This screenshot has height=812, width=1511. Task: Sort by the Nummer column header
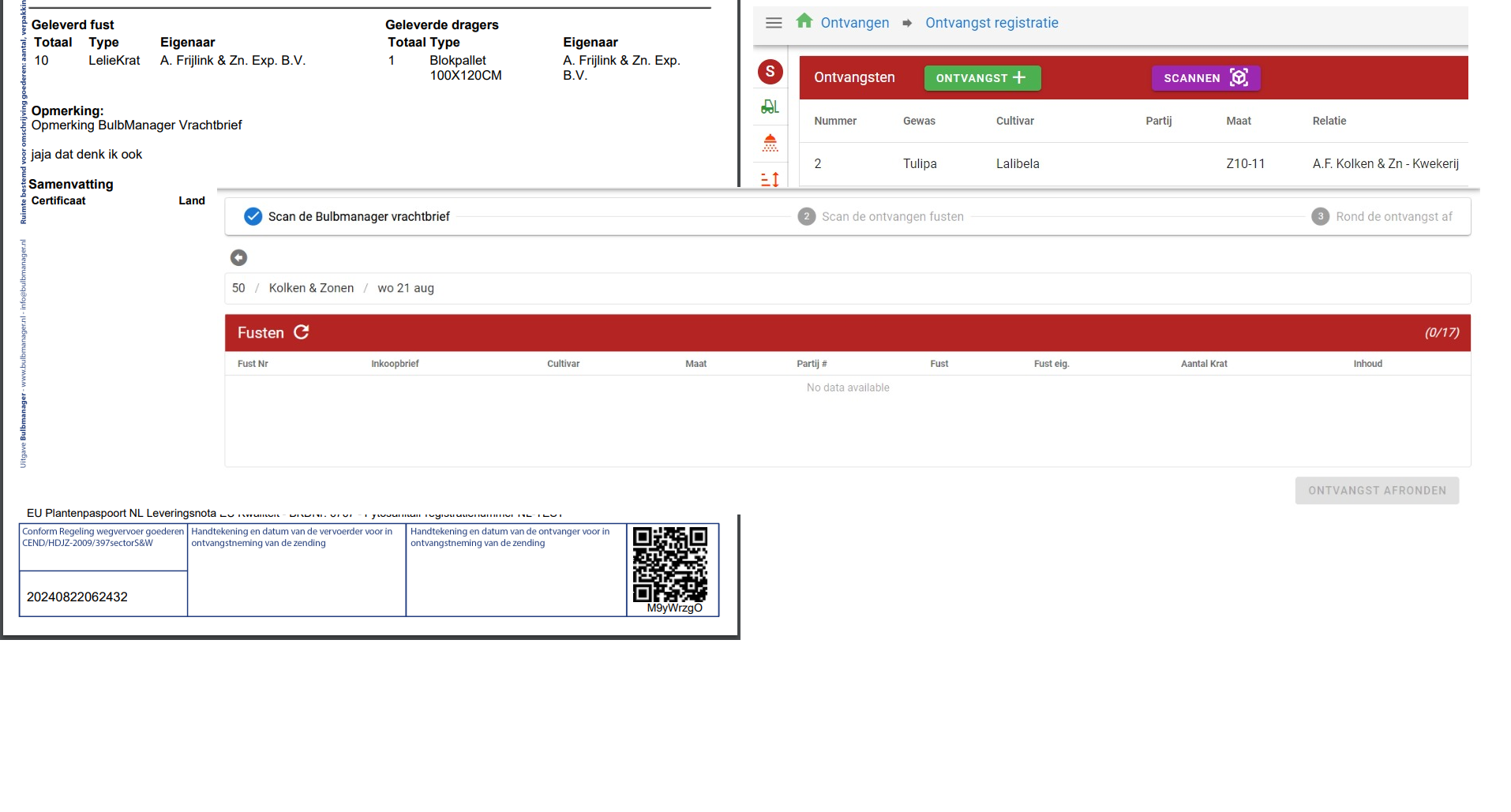(834, 121)
